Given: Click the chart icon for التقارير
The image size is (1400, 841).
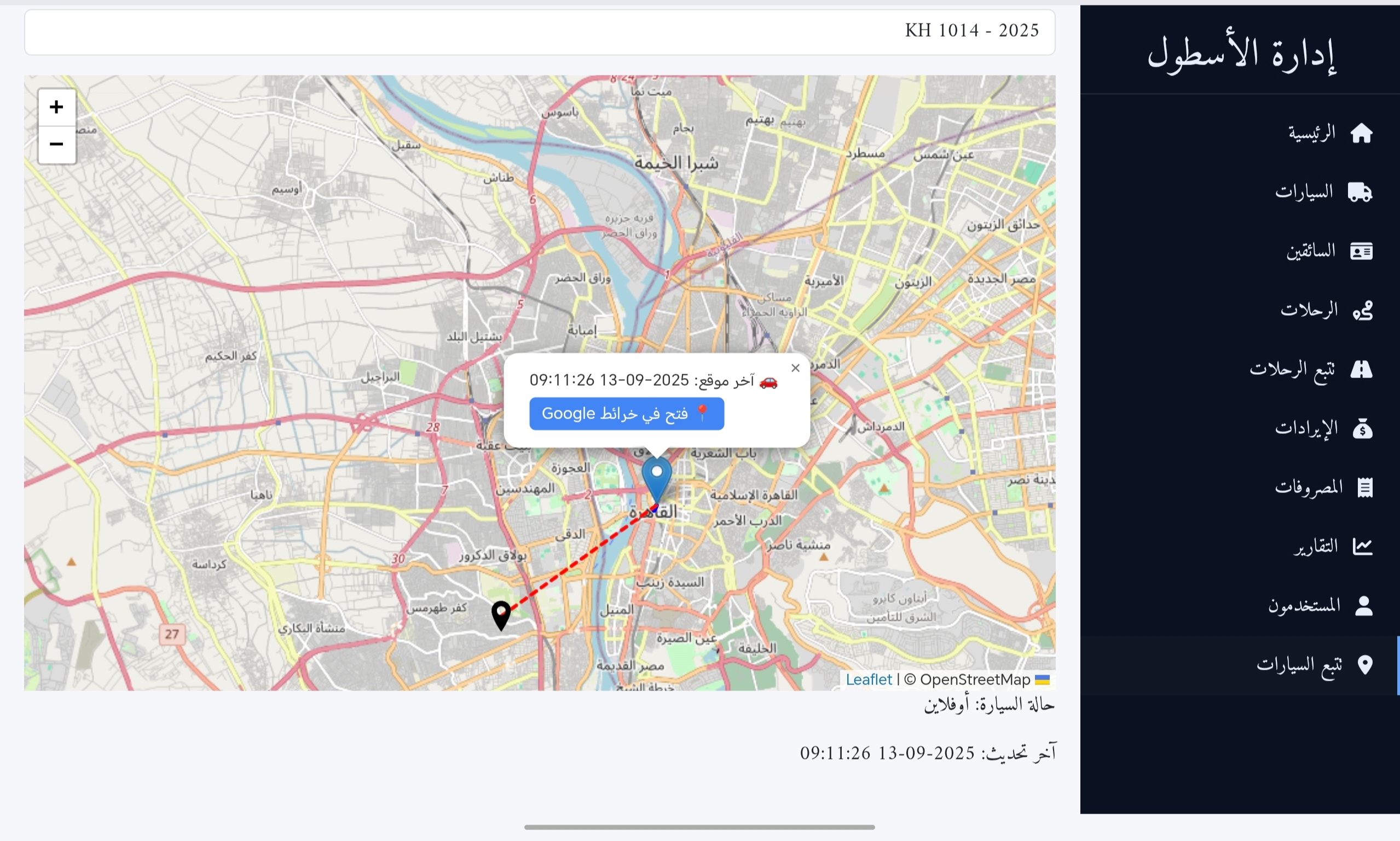Looking at the screenshot, I should [x=1362, y=547].
